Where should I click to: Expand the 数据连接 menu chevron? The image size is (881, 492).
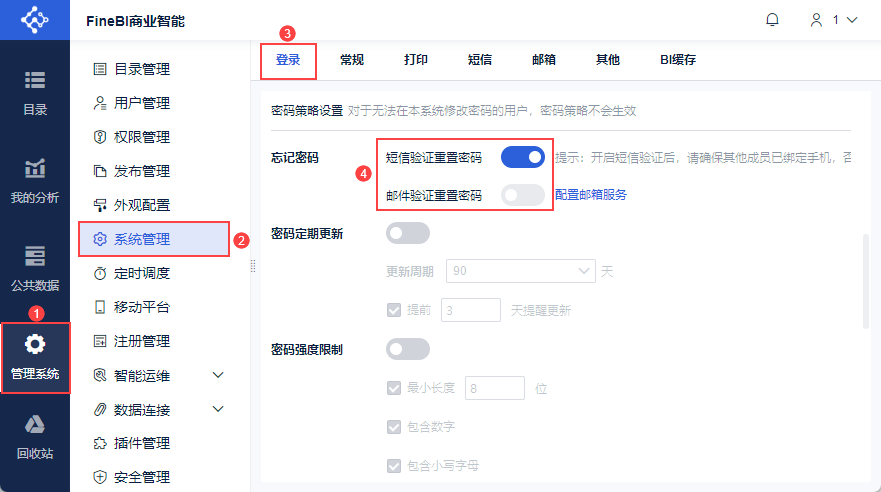219,409
